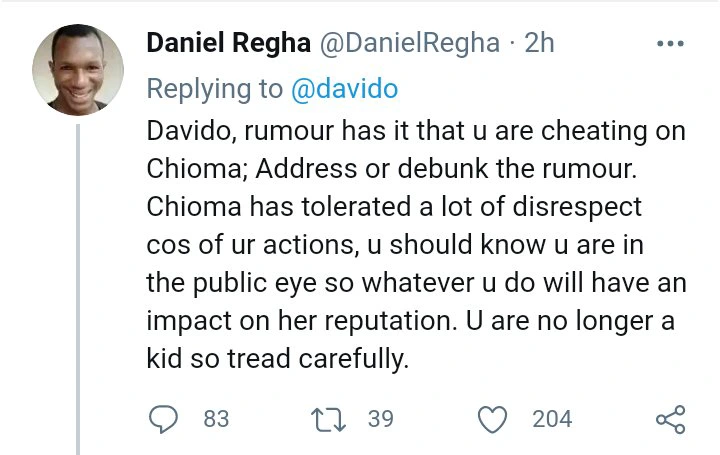This screenshot has height=455, width=720.
Task: Open the three-dot more options menu
Action: click(x=670, y=44)
